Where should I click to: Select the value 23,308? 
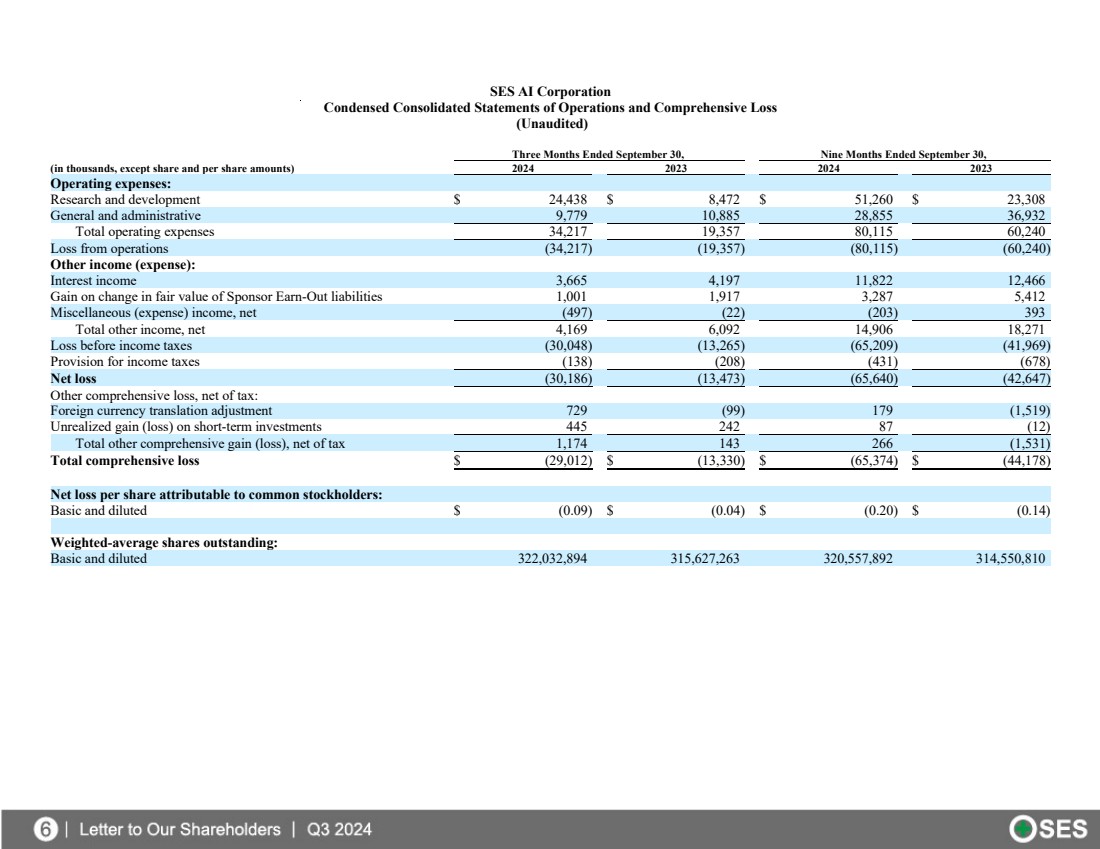1026,199
